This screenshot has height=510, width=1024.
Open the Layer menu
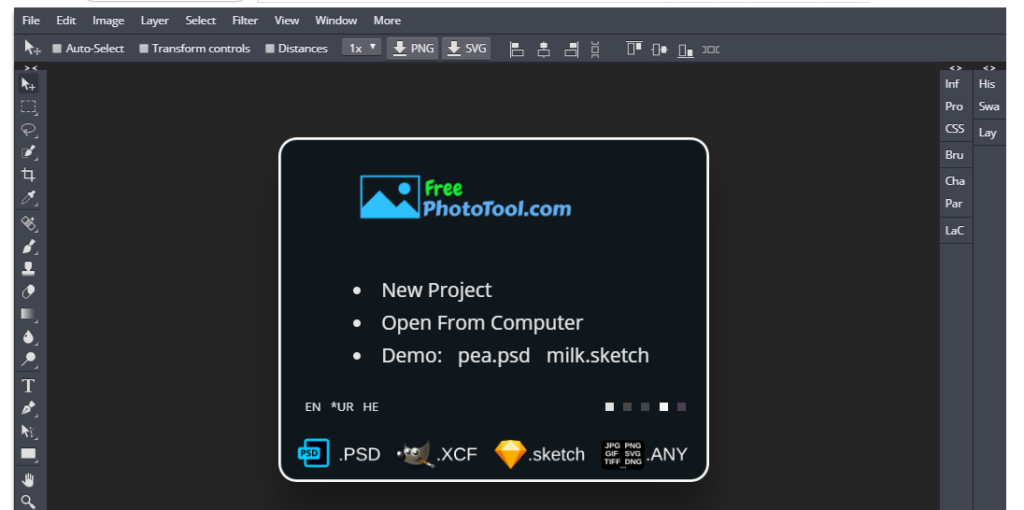pyautogui.click(x=155, y=20)
